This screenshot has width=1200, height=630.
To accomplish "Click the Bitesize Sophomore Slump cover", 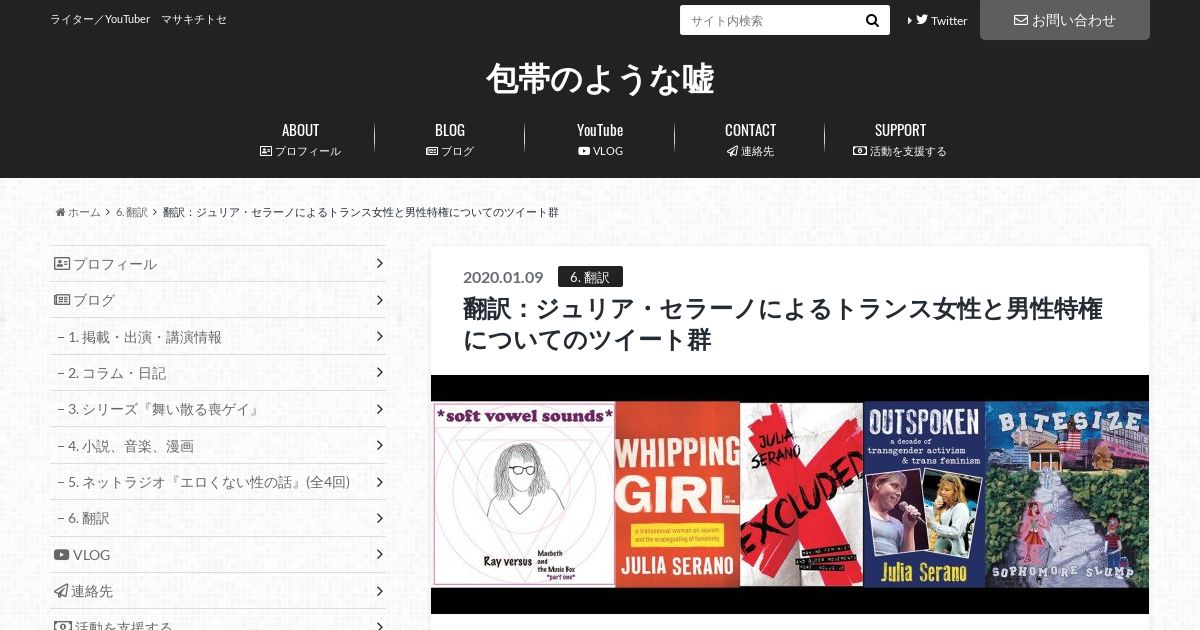I will (x=1066, y=494).
